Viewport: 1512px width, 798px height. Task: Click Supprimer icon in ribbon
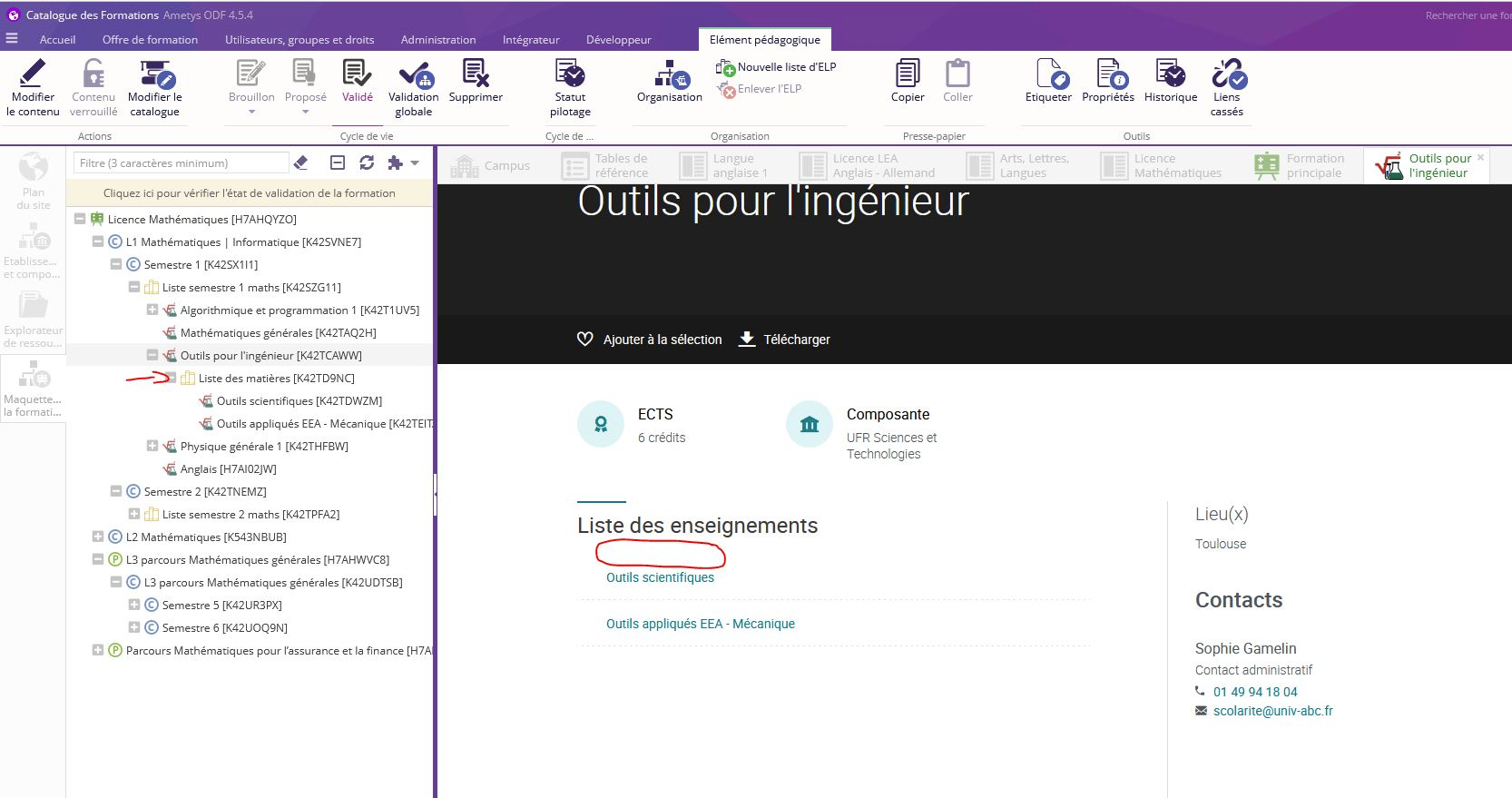[x=476, y=74]
